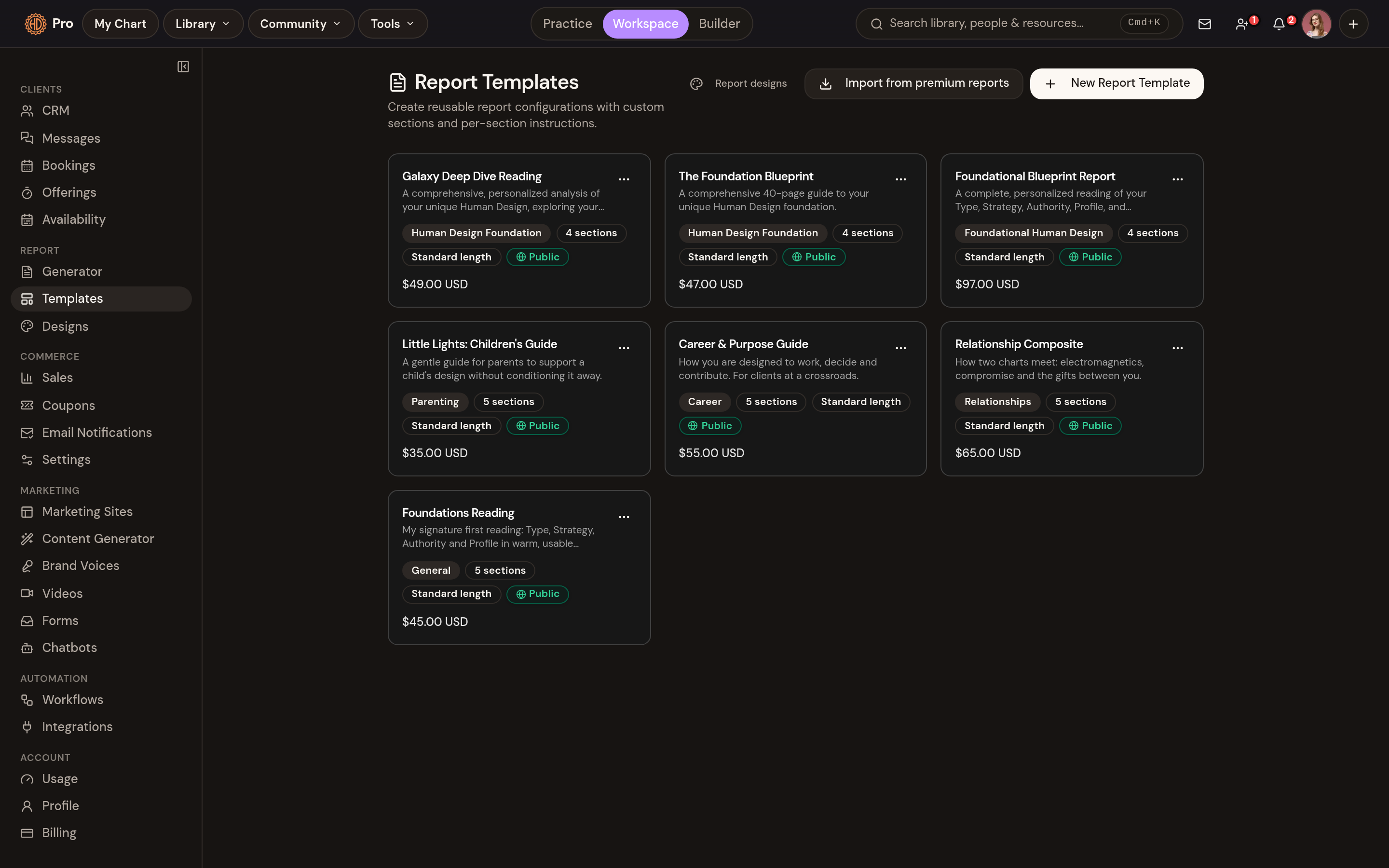Screen dimensions: 1389x868
Task: Click the plus button in top bar
Action: (x=1353, y=24)
